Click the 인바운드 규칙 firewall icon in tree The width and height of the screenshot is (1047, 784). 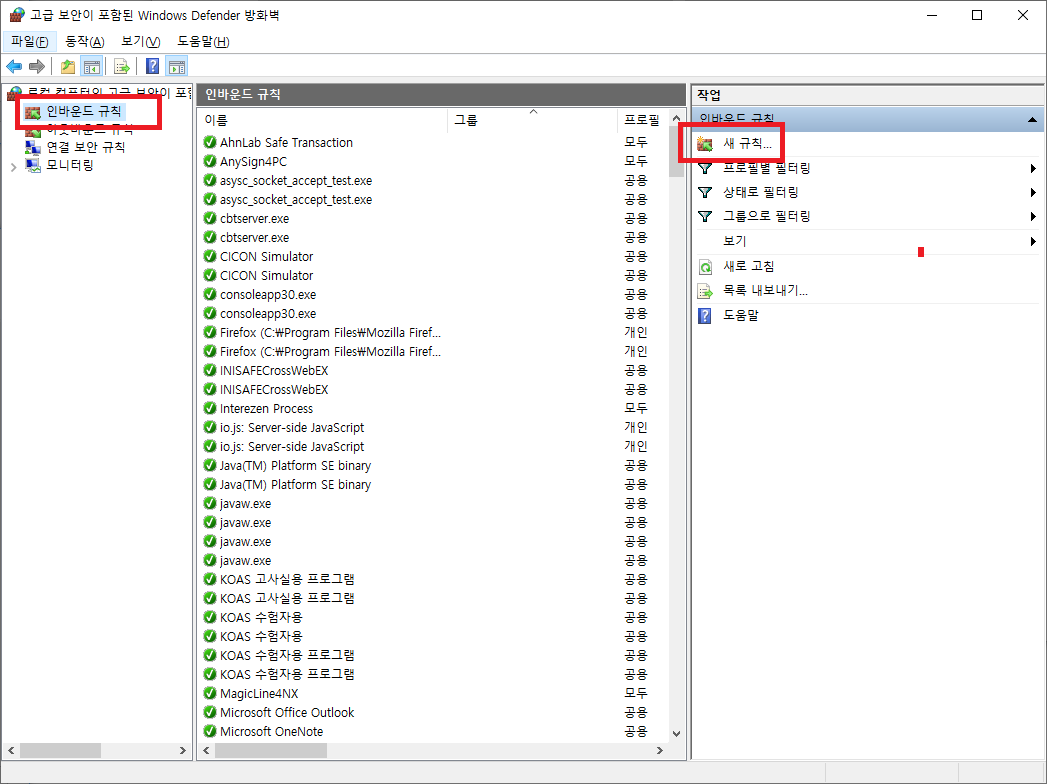(33, 112)
